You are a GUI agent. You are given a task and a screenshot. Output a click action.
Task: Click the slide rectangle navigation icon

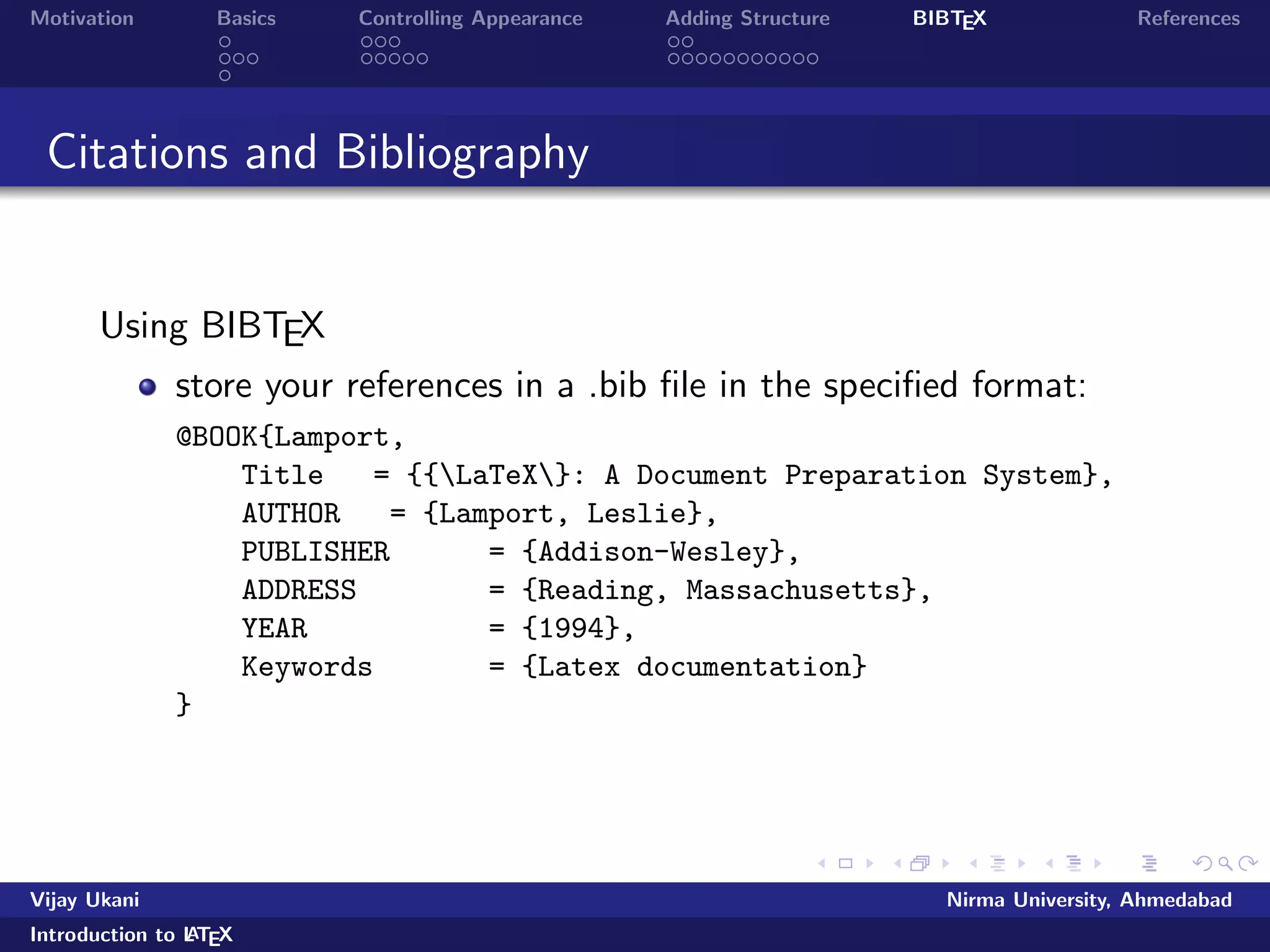click(x=845, y=863)
